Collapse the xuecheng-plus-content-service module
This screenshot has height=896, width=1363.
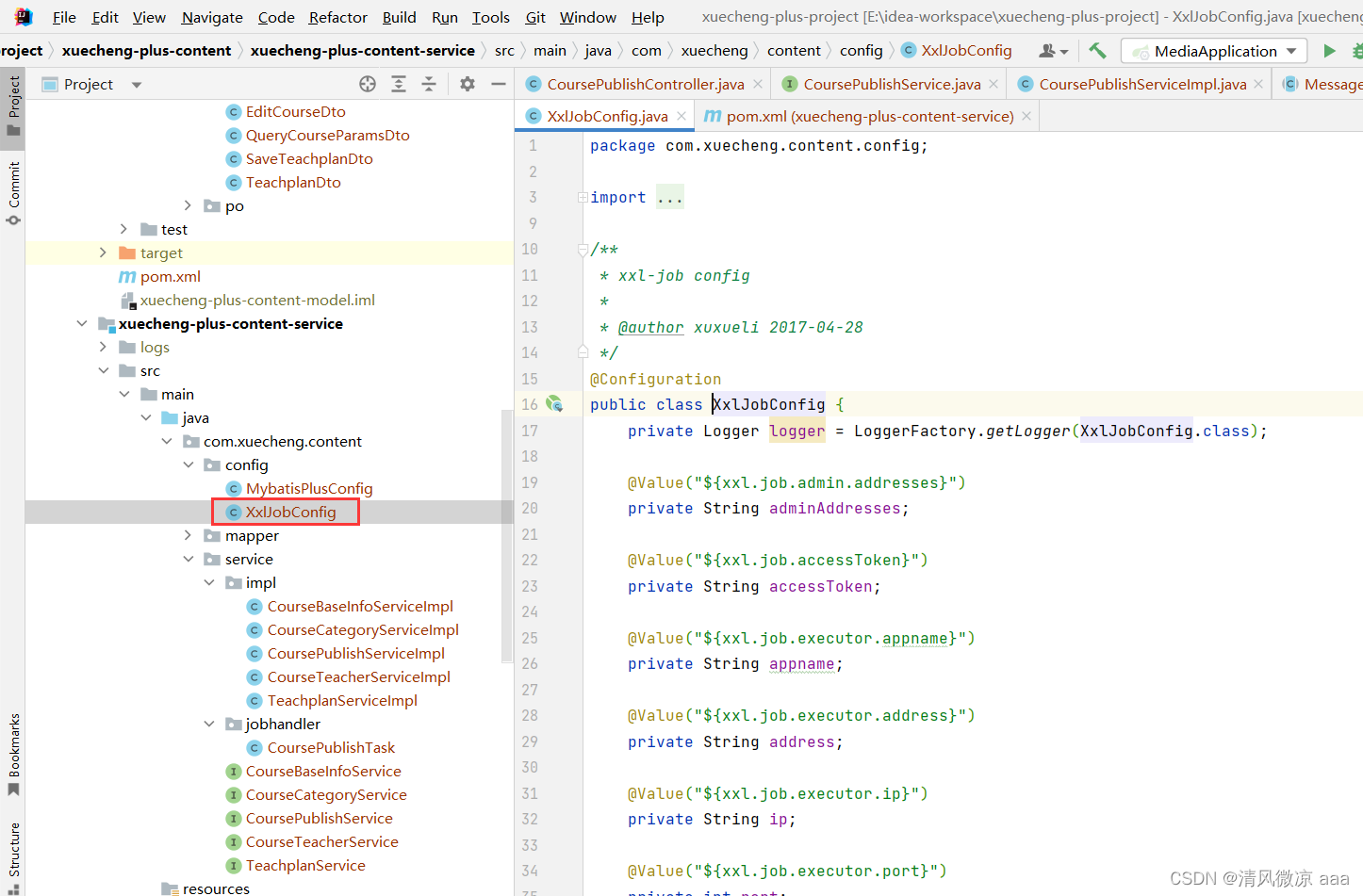pyautogui.click(x=82, y=323)
